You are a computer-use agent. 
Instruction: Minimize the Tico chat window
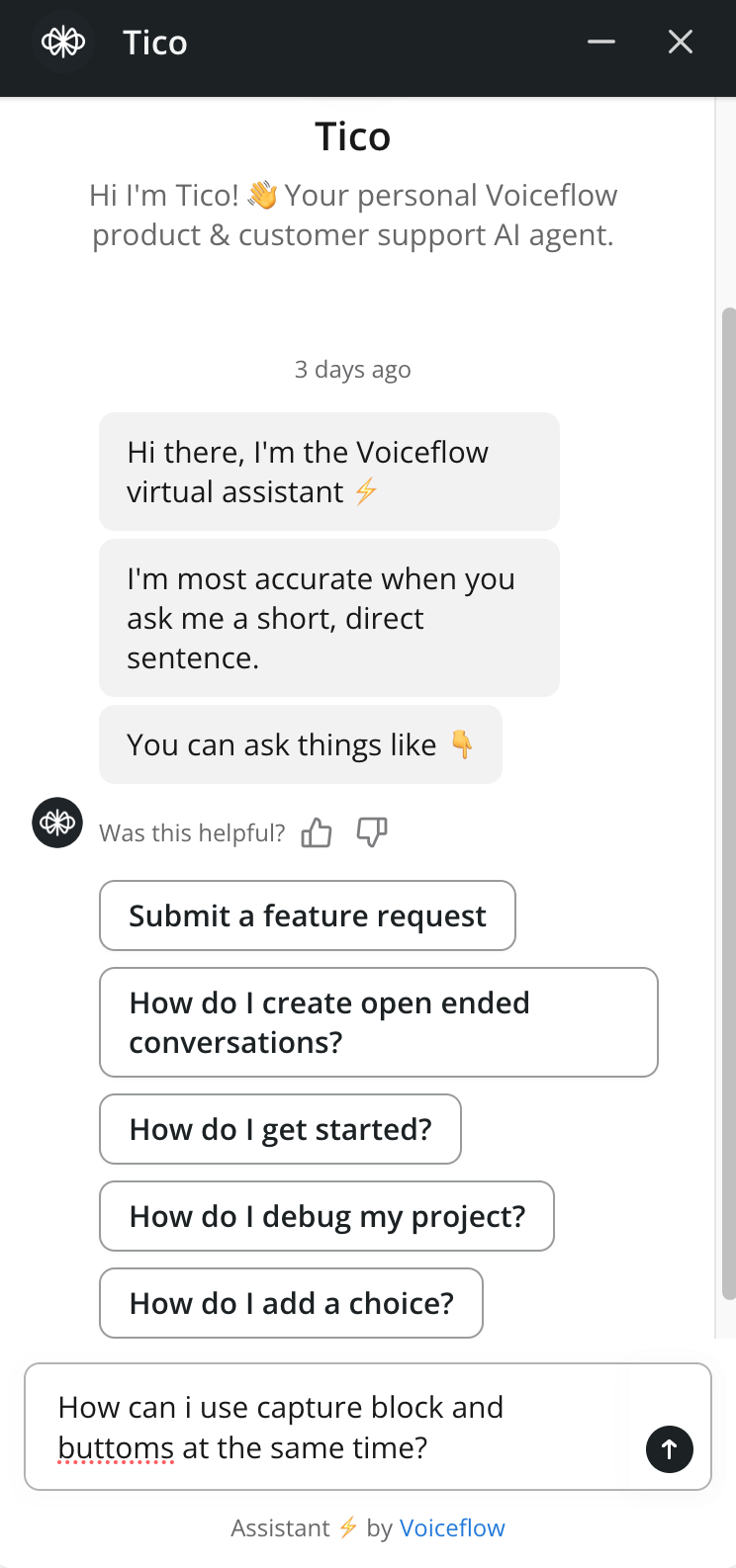point(601,42)
